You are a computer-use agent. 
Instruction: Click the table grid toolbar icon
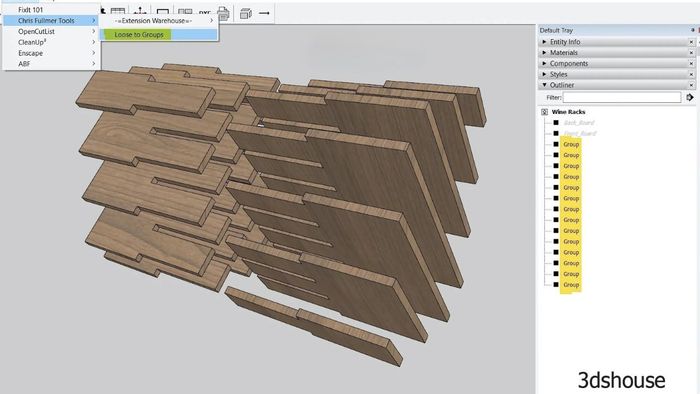[x=118, y=12]
